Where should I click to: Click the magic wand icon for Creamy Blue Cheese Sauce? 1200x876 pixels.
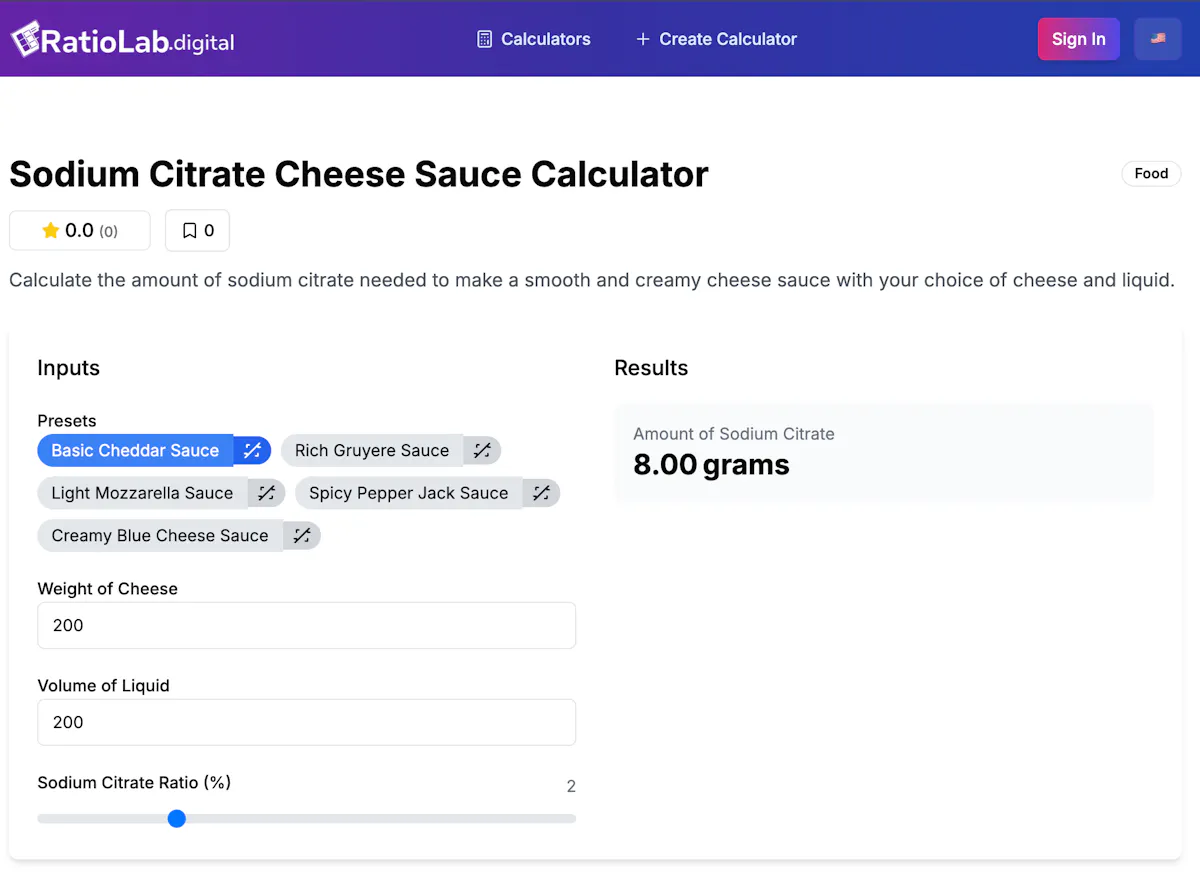point(302,535)
